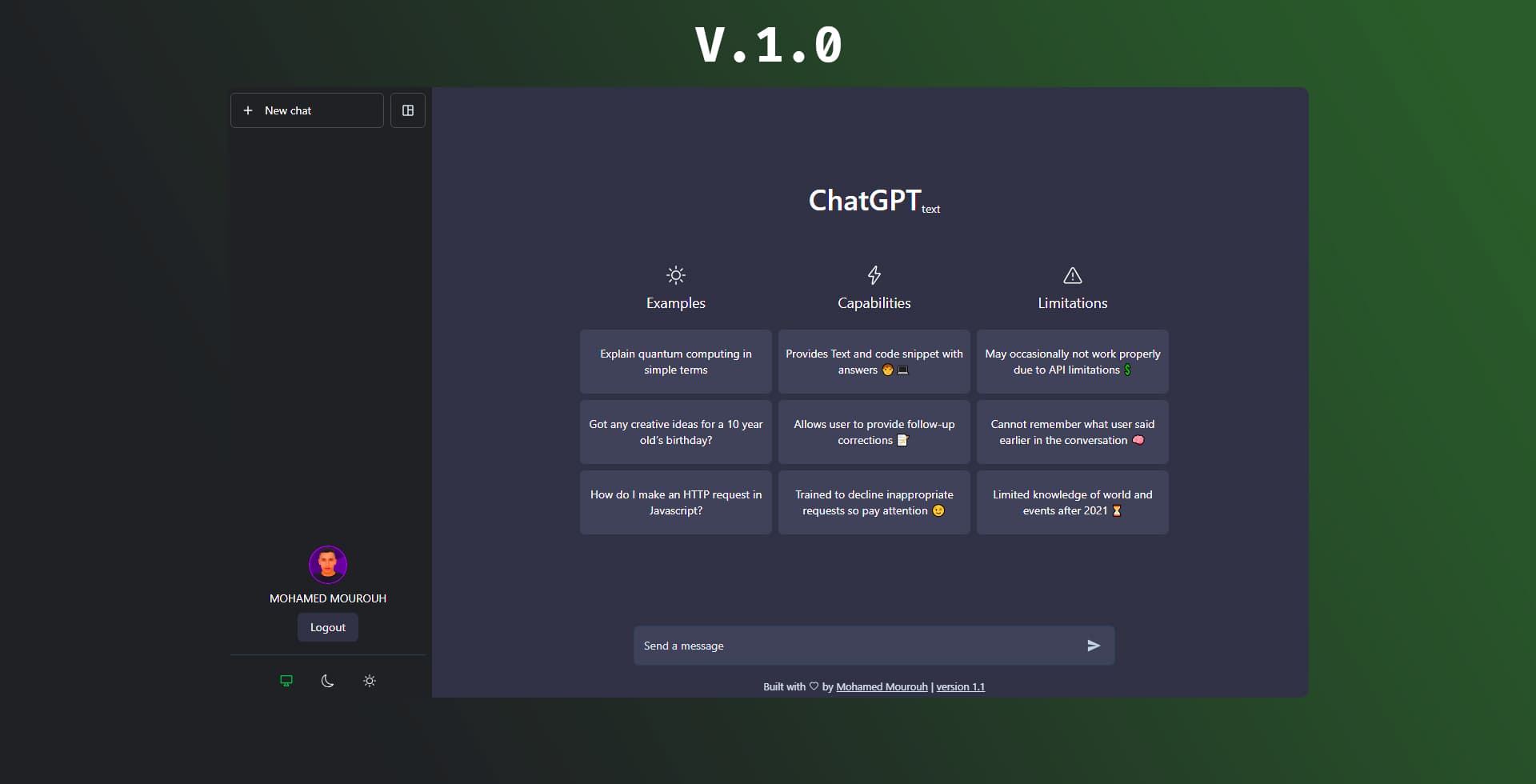Switch to light mode sun icon

(370, 681)
